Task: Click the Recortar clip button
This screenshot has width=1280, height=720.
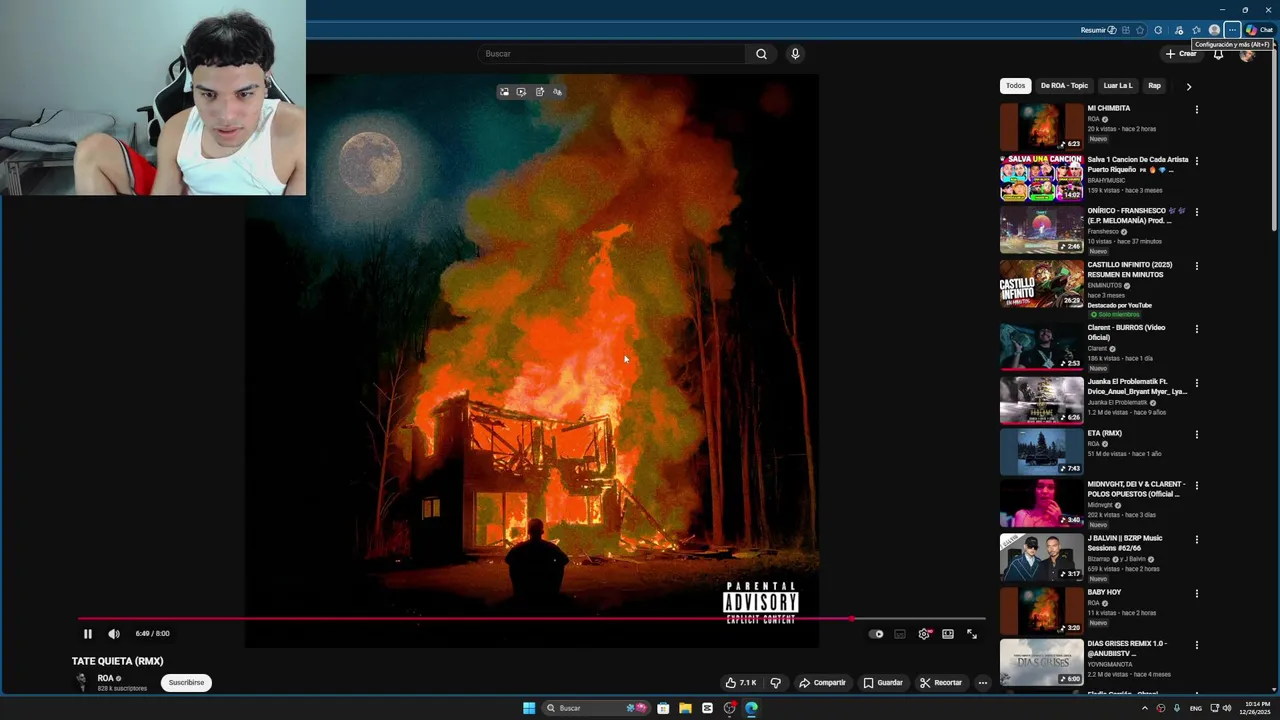Action: (941, 683)
